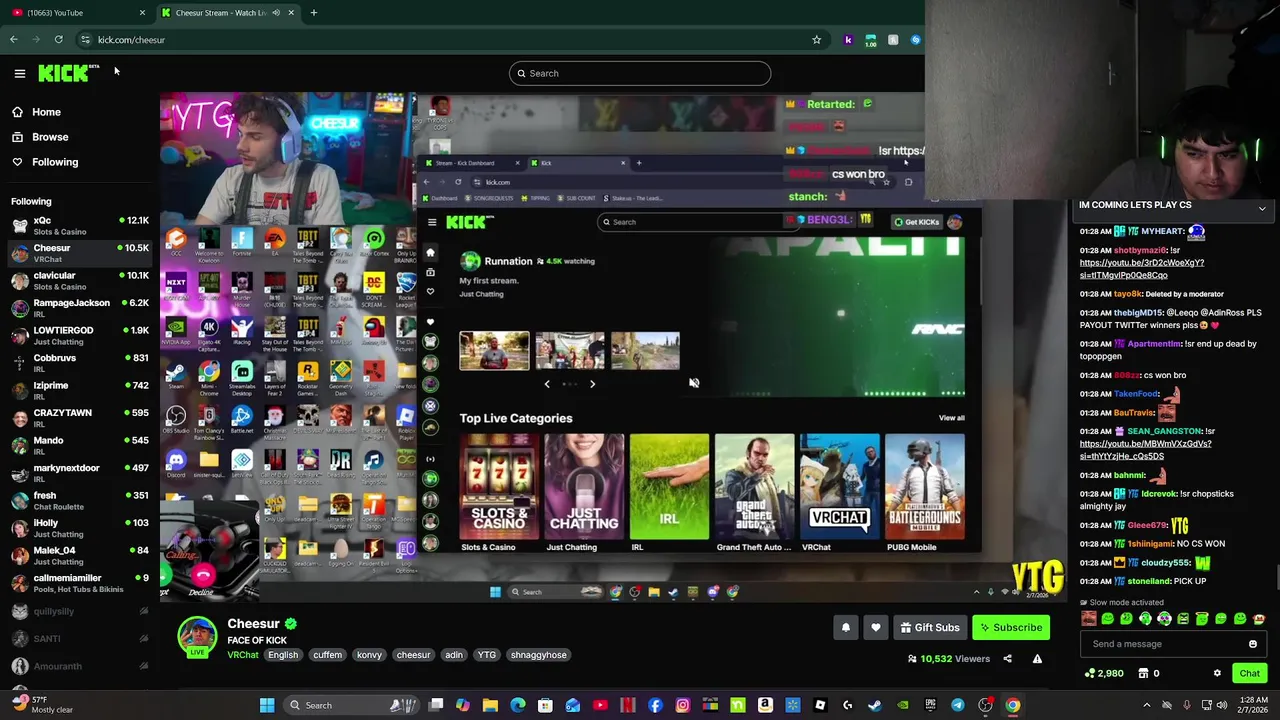Click the Kick logo
Image resolution: width=1280 pixels, height=720 pixels.
click(67, 73)
